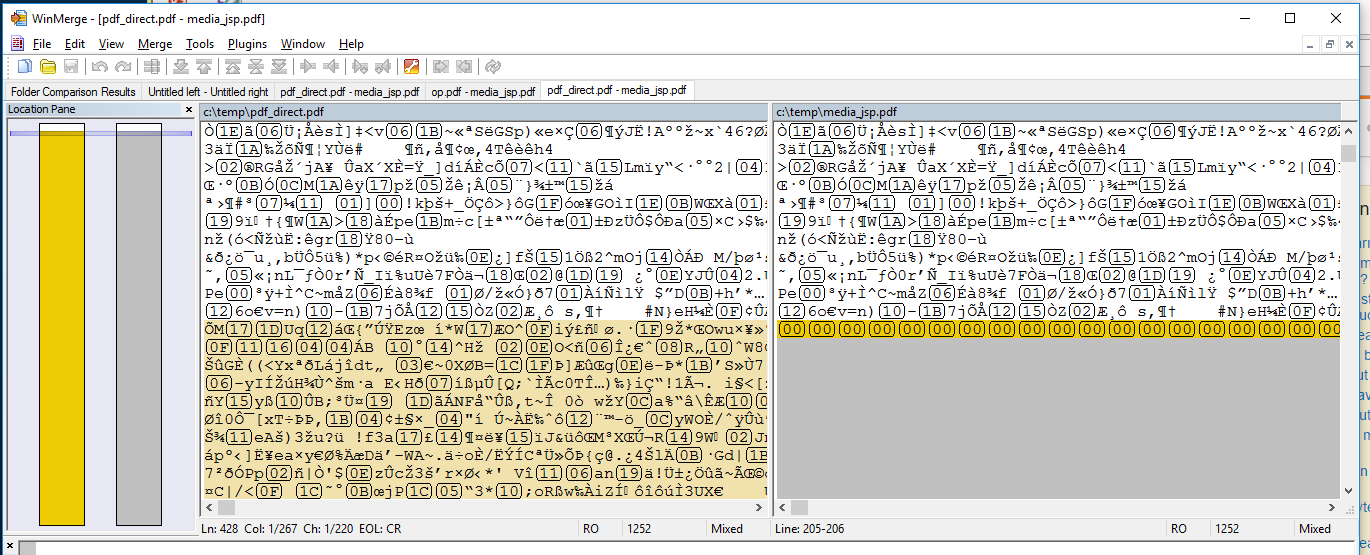The width and height of the screenshot is (1370, 555).
Task: Open the Options wrench icon
Action: (411, 66)
